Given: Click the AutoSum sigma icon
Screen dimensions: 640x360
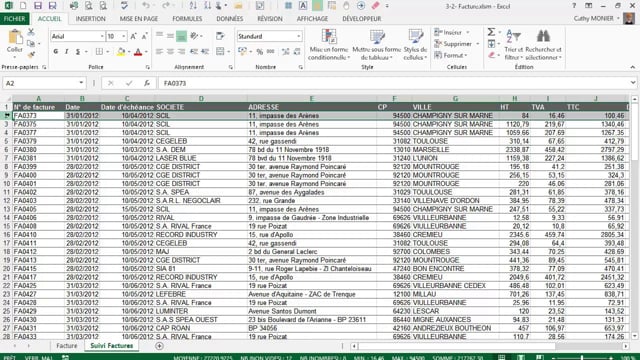Looking at the screenshot, I should (491, 32).
